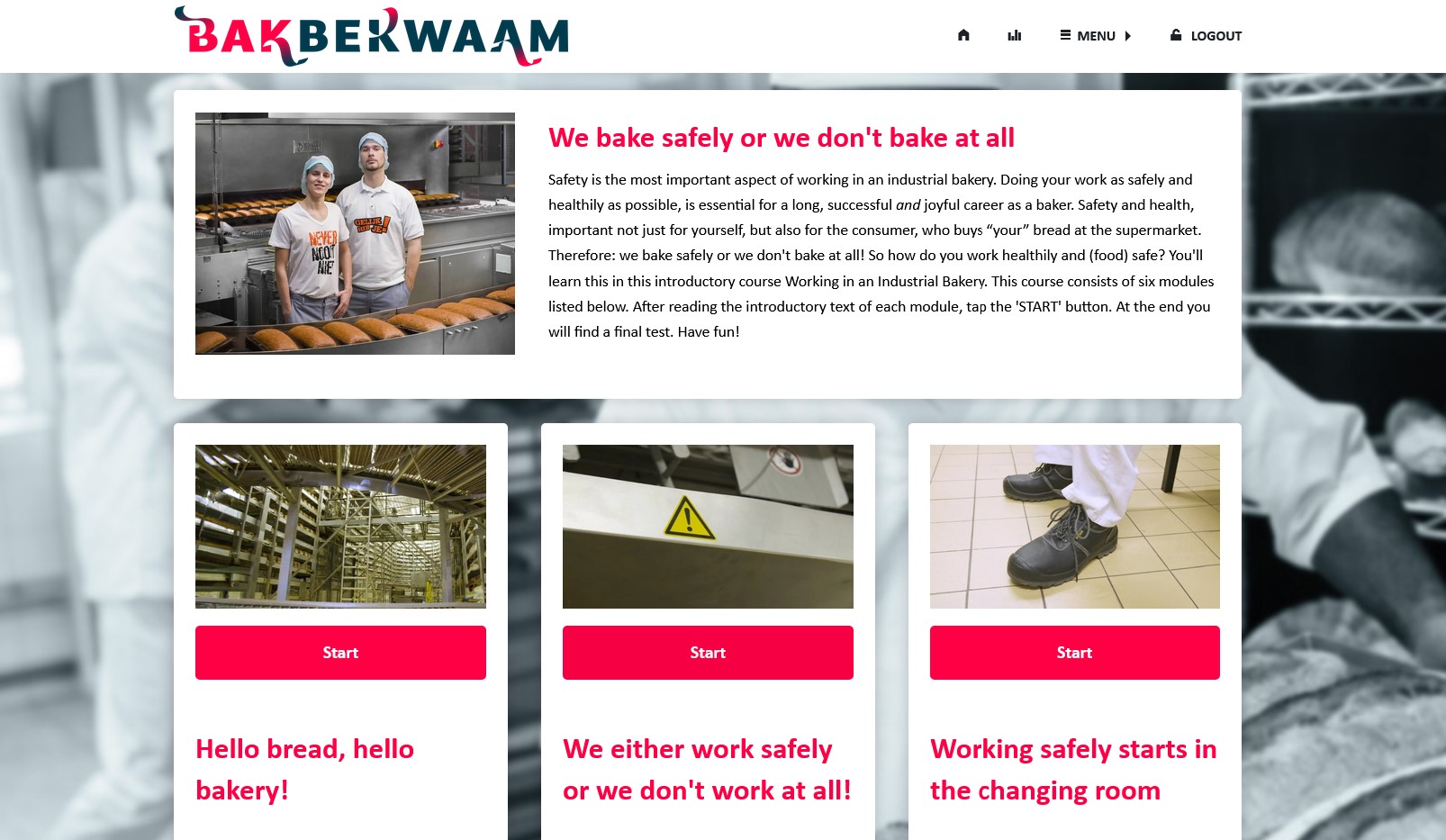
Task: Start the 'We either work safely' module
Action: click(708, 653)
